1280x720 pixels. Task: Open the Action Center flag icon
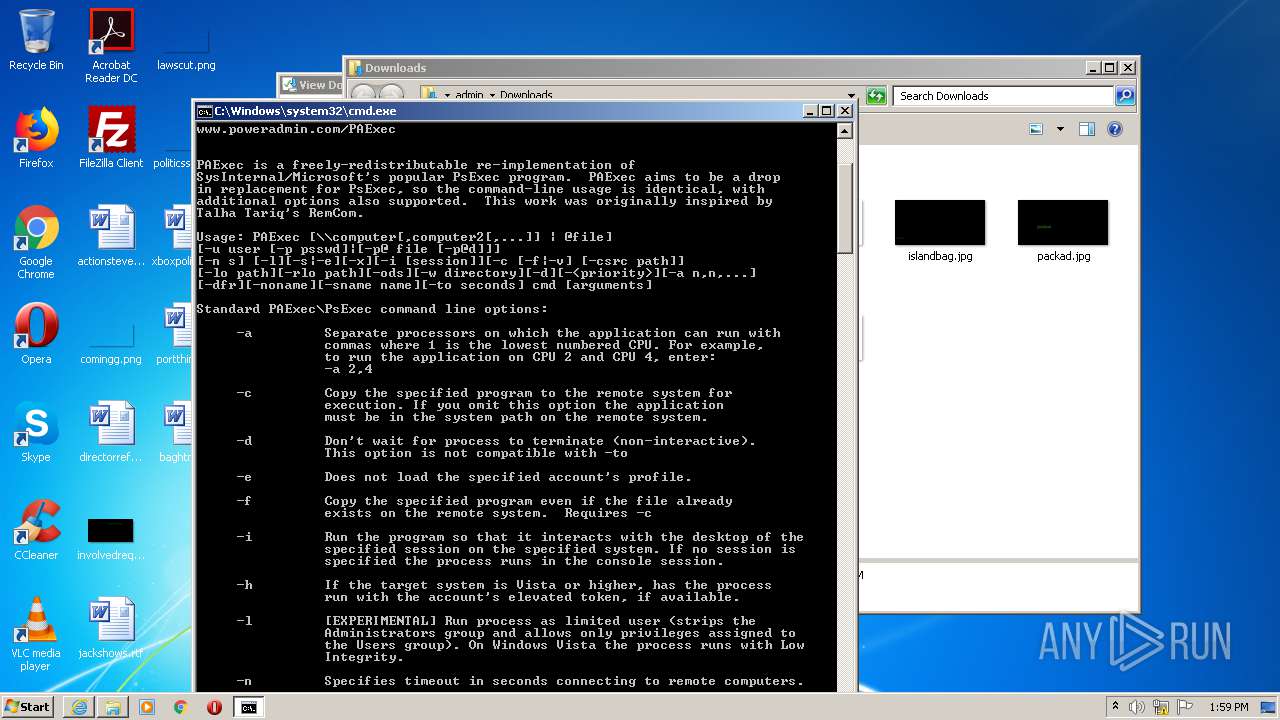coord(1183,707)
